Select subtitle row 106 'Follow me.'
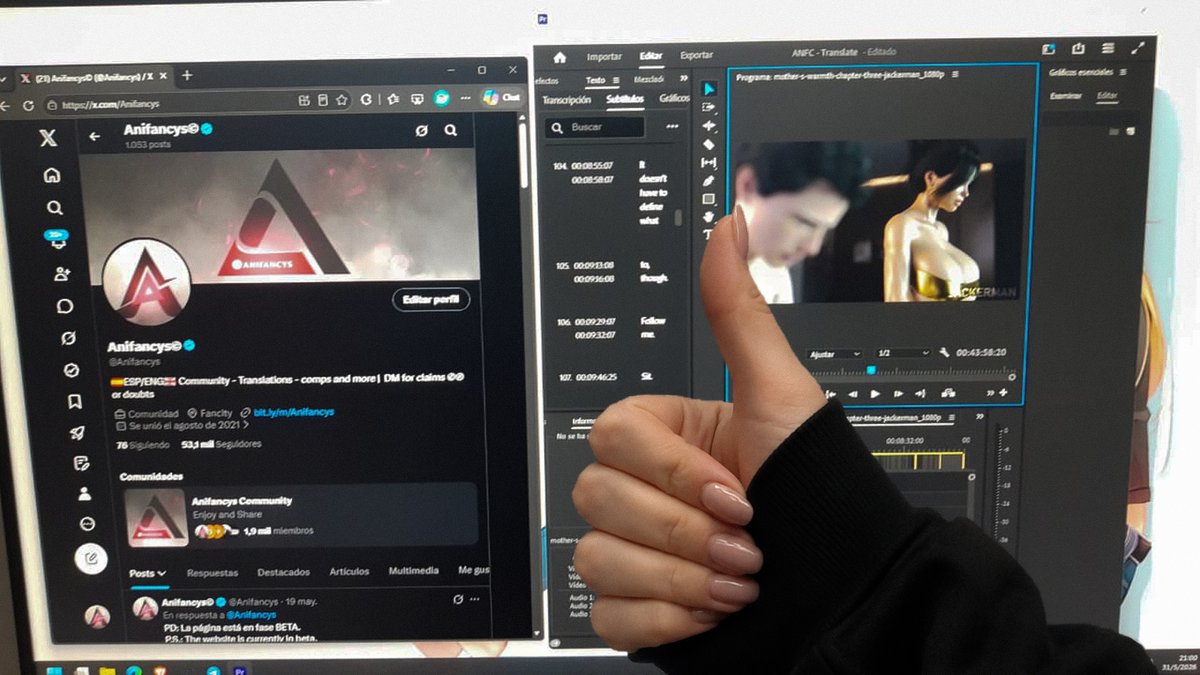Viewport: 1200px width, 675px height. coord(614,328)
